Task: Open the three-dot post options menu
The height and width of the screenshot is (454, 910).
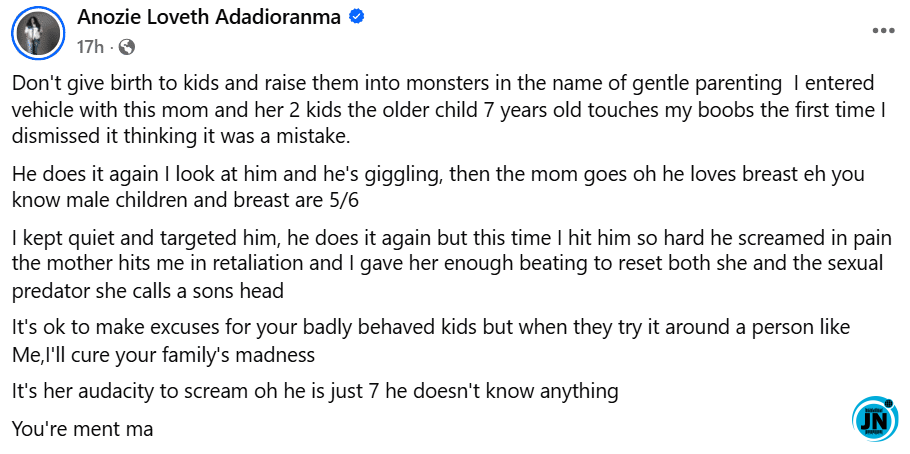Action: tap(883, 31)
